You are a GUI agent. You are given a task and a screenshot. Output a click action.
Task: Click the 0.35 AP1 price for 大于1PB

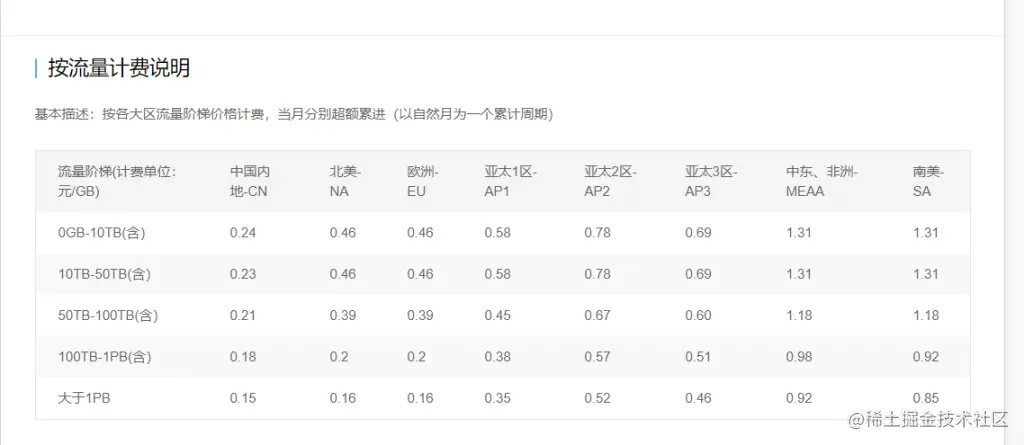point(498,398)
